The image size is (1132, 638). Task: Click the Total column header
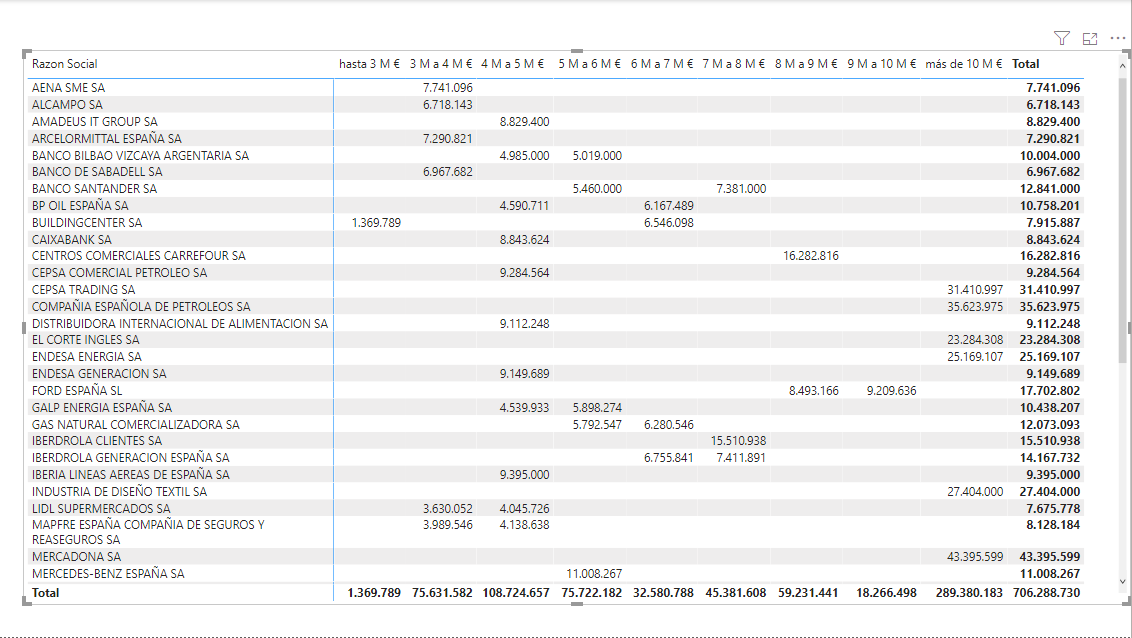coord(1026,64)
